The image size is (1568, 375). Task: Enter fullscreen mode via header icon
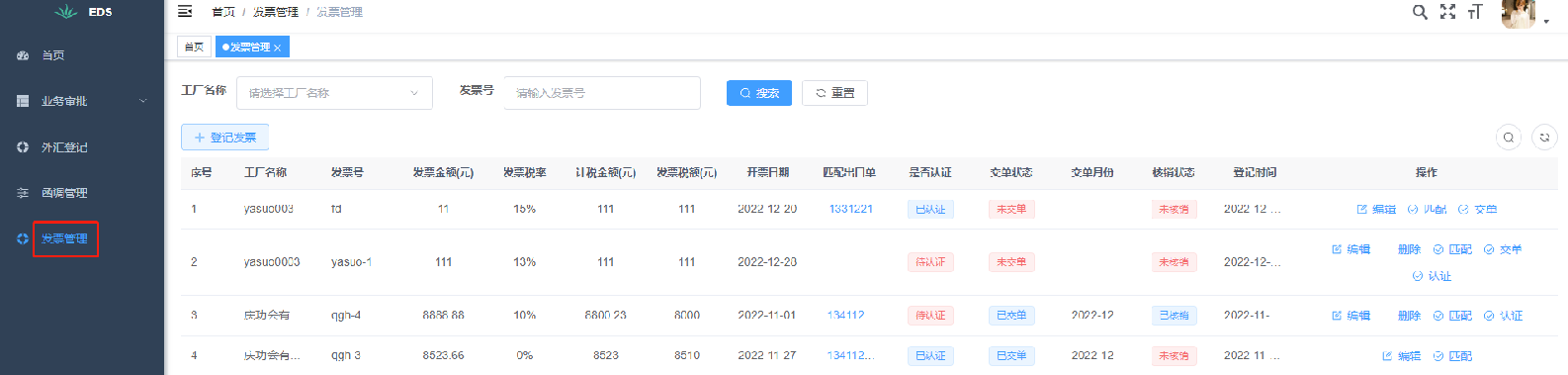[1447, 12]
